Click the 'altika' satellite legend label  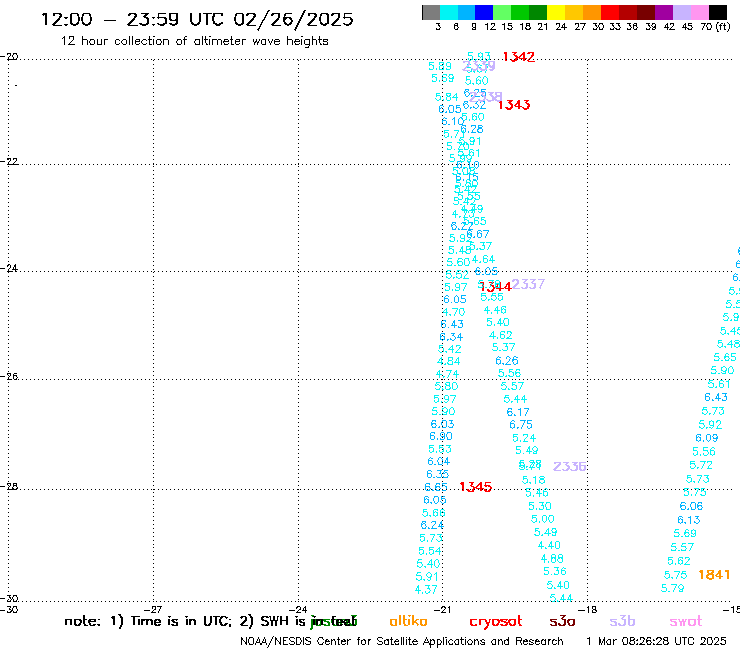click(408, 621)
